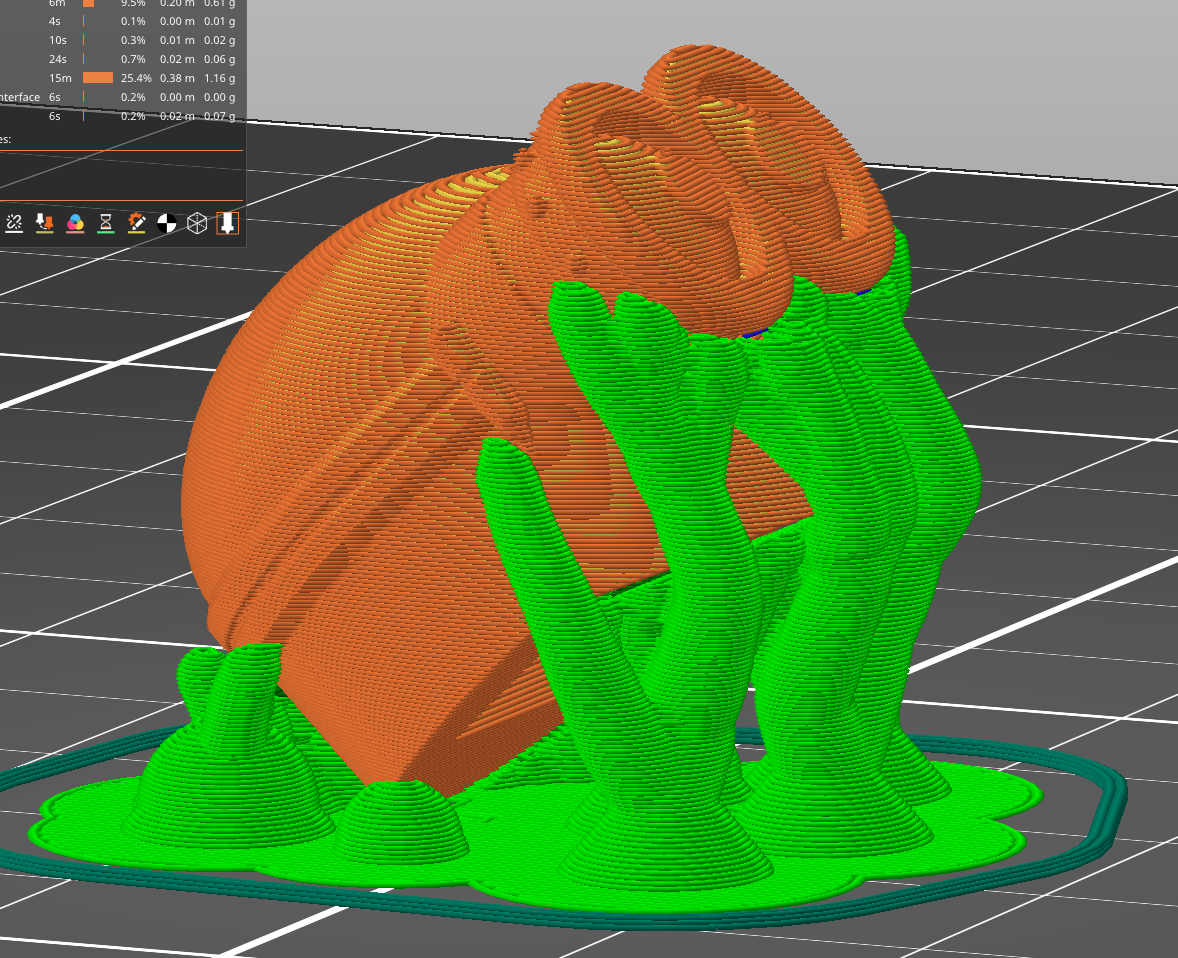This screenshot has width=1178, height=958.
Task: Toggle custom G-codes gear and pencil icon
Action: [x=137, y=222]
